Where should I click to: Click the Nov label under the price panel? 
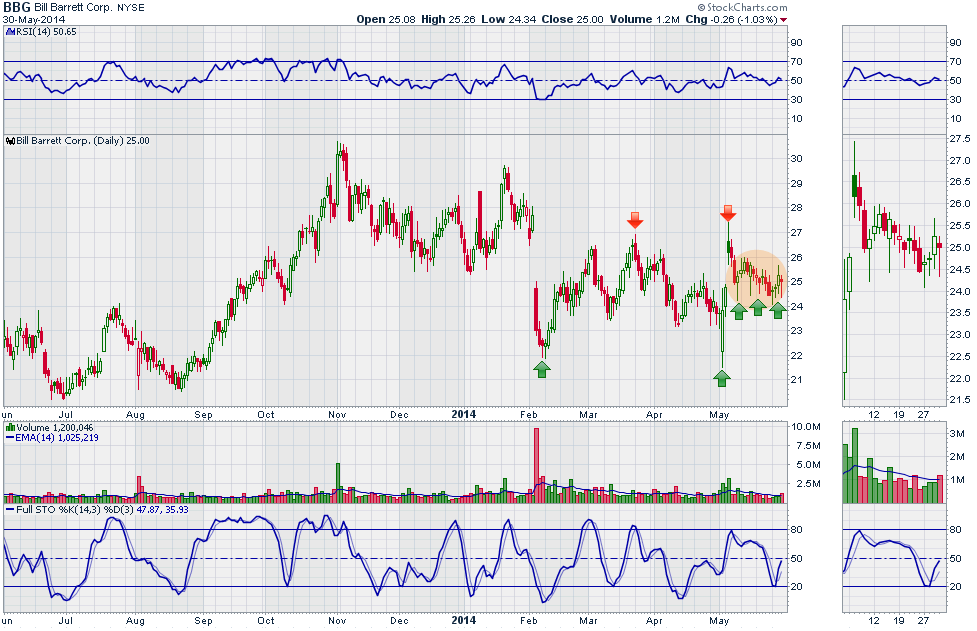pyautogui.click(x=337, y=414)
